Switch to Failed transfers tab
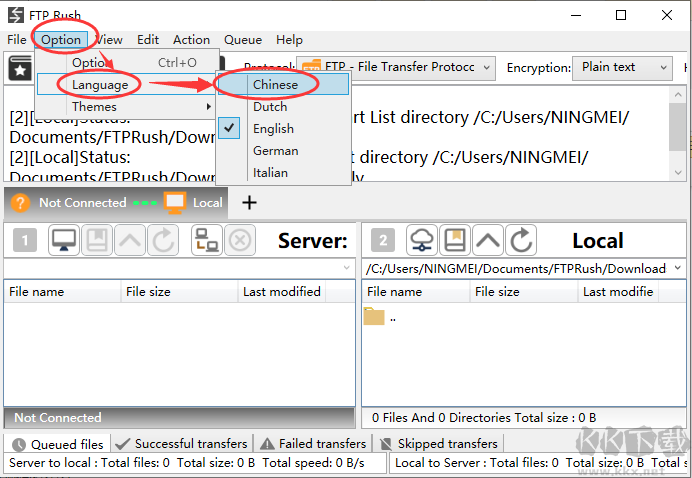The height and width of the screenshot is (478, 692). (313, 444)
